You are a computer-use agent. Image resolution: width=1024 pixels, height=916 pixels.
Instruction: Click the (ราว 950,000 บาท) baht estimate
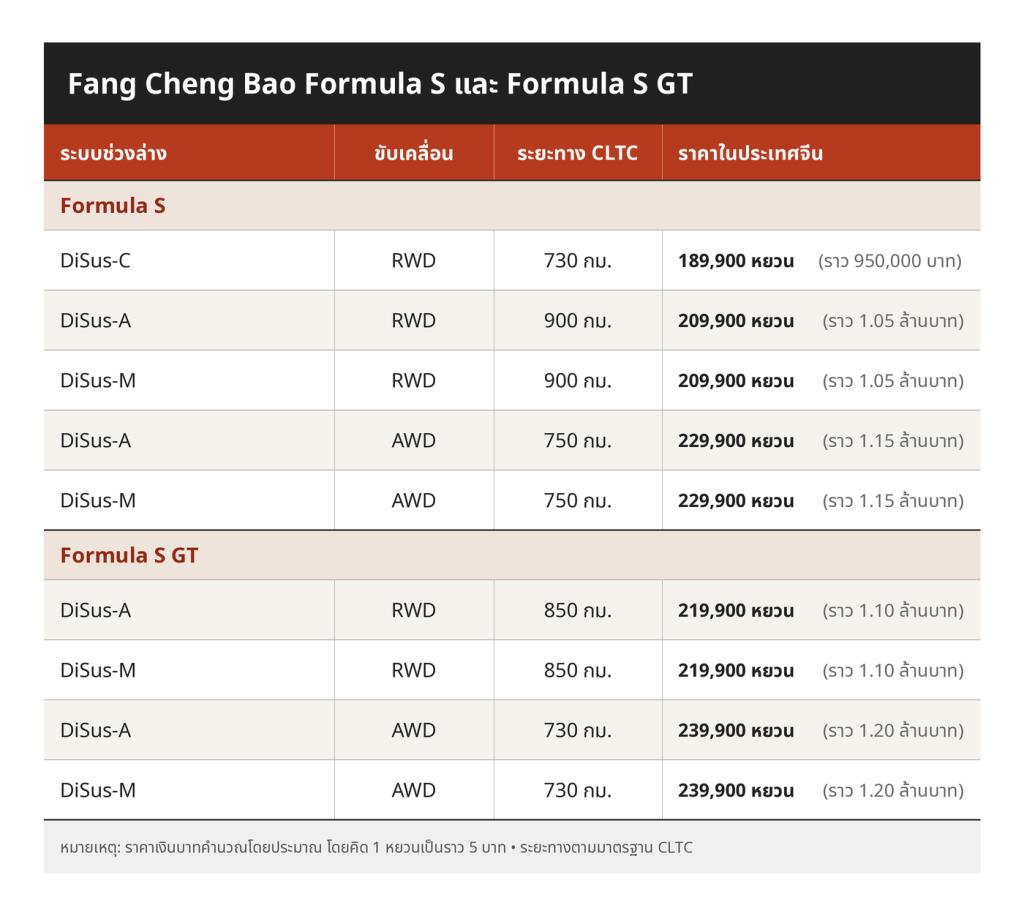(889, 261)
